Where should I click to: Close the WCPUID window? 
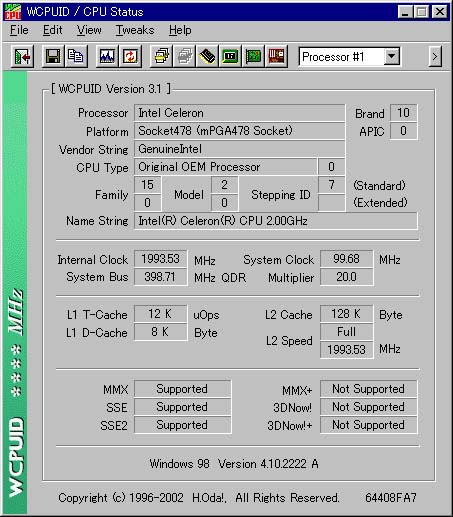439,12
